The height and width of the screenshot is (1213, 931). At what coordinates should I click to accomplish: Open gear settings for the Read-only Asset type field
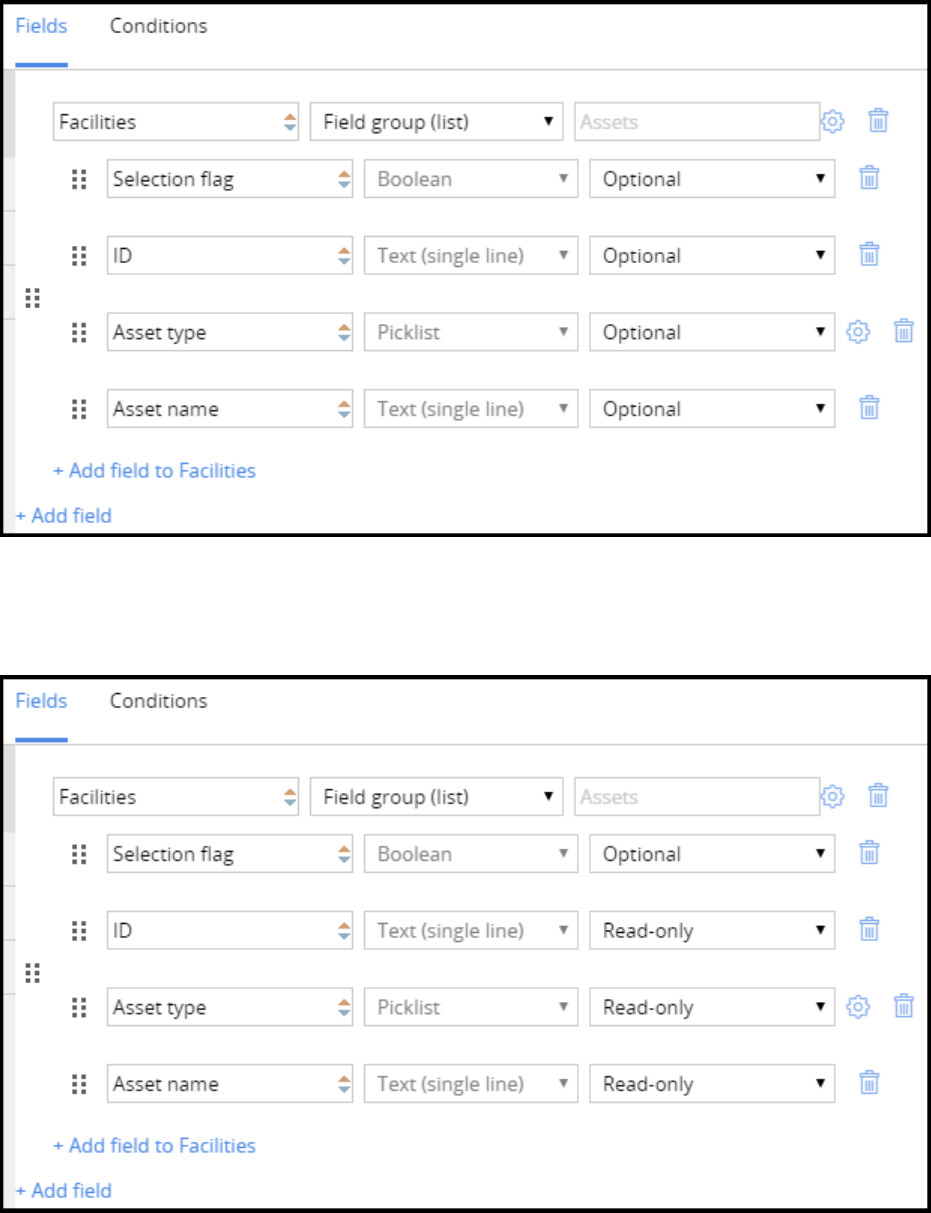pos(857,1006)
